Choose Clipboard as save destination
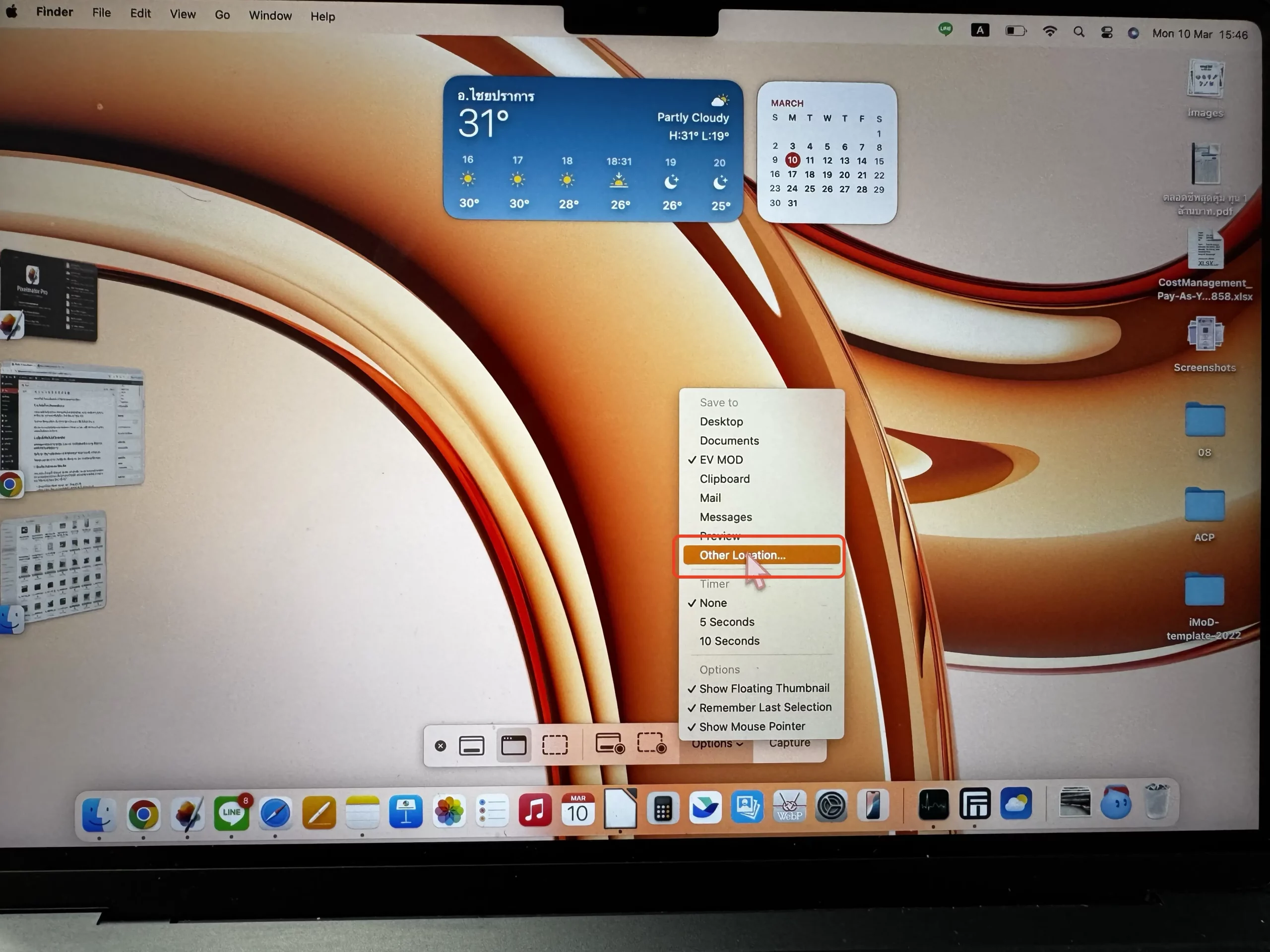1270x952 pixels. pyautogui.click(x=724, y=478)
